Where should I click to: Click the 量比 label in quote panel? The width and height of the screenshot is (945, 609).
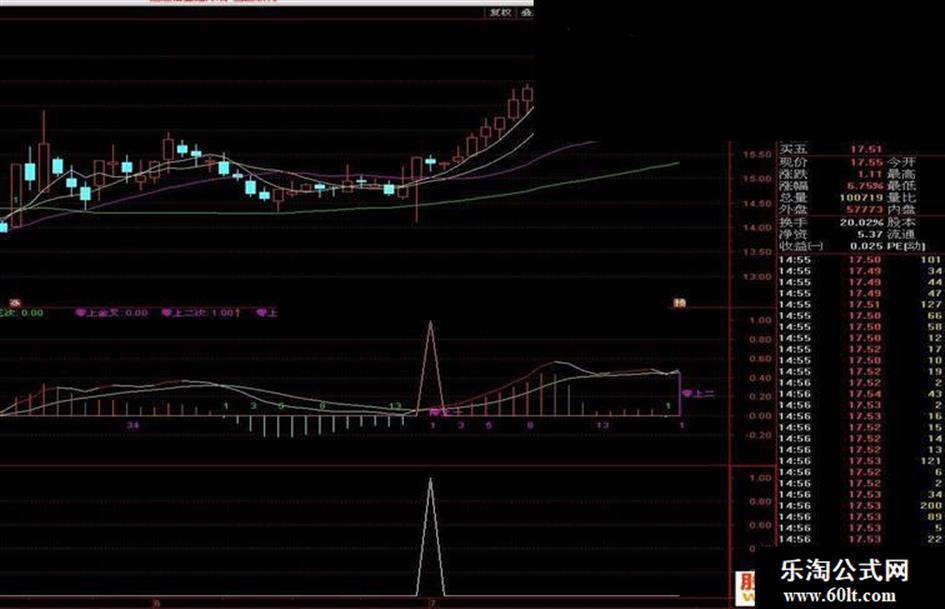coord(900,198)
